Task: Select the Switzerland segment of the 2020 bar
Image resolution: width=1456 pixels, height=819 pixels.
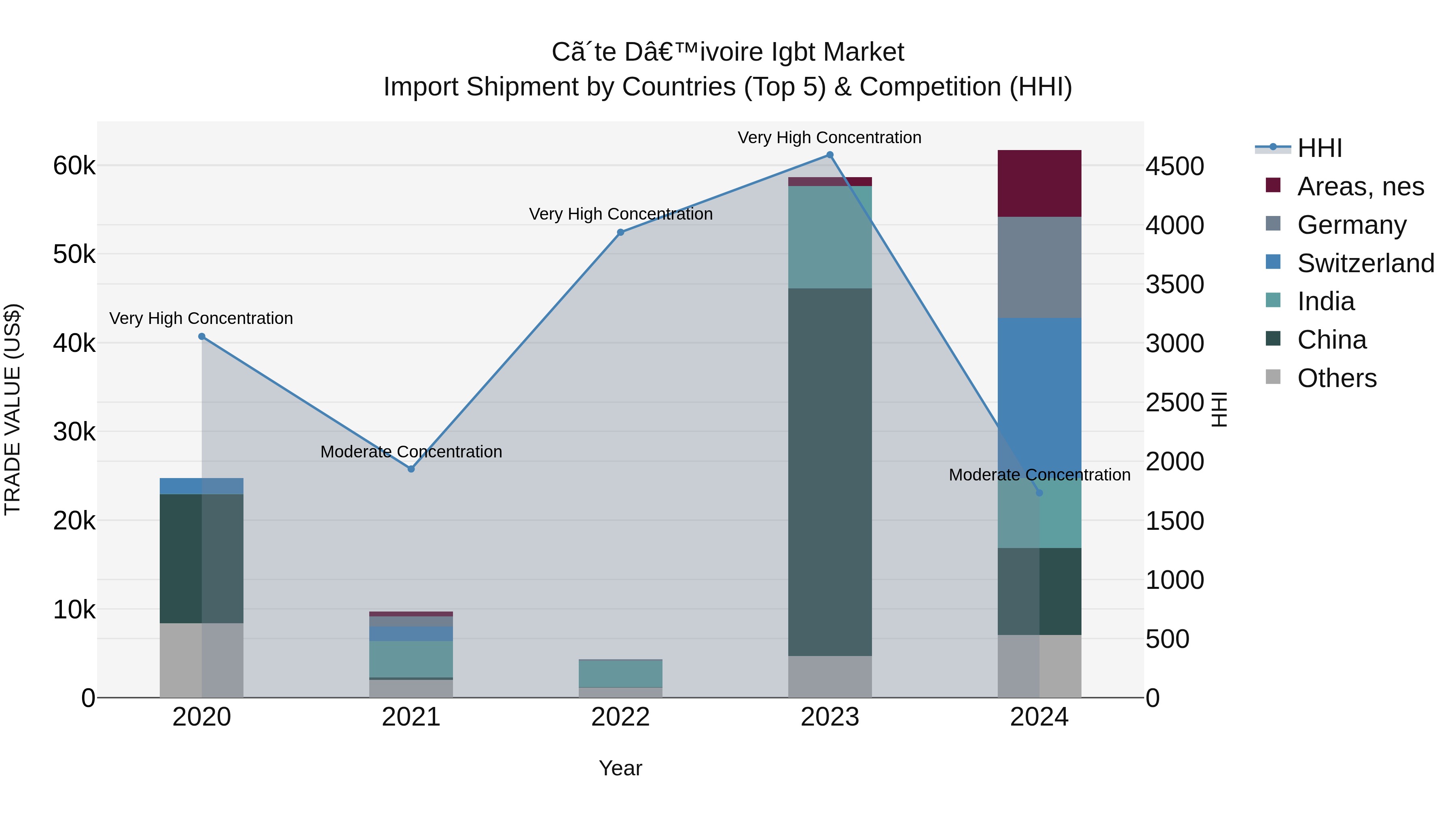Action: click(x=202, y=487)
